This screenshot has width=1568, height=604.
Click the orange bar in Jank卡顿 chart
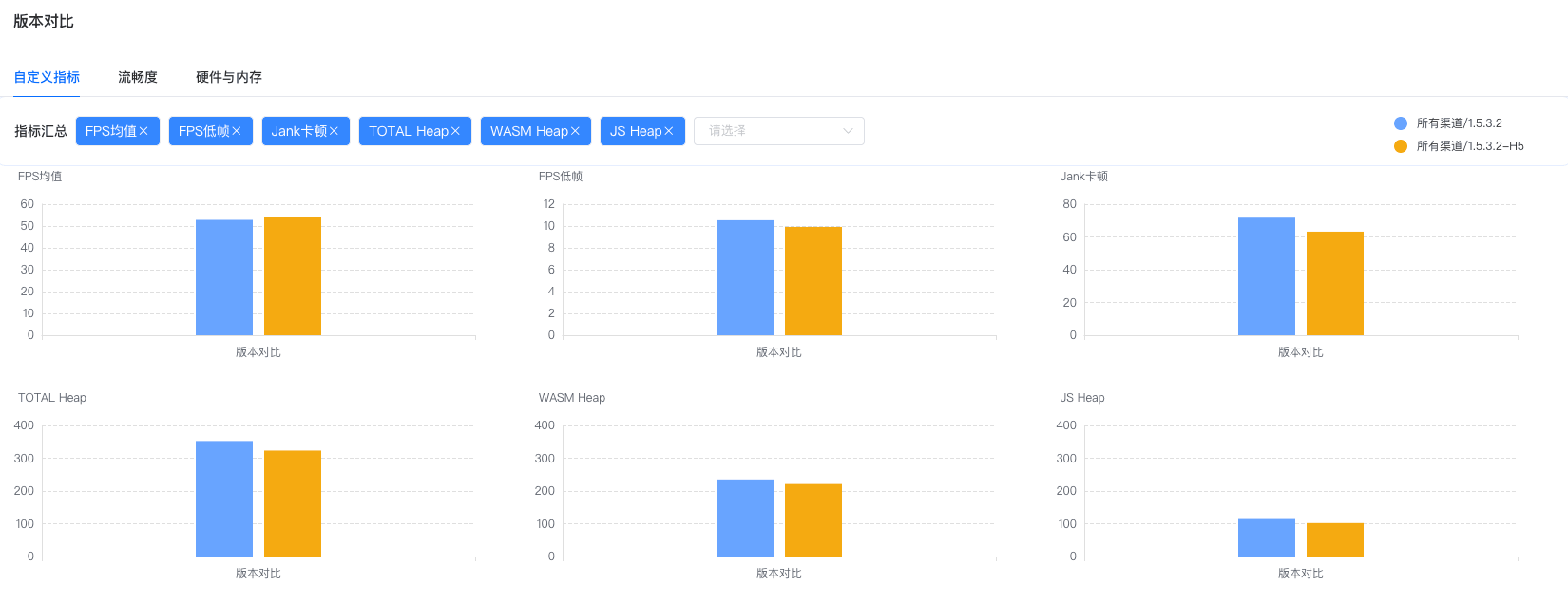click(x=1335, y=283)
